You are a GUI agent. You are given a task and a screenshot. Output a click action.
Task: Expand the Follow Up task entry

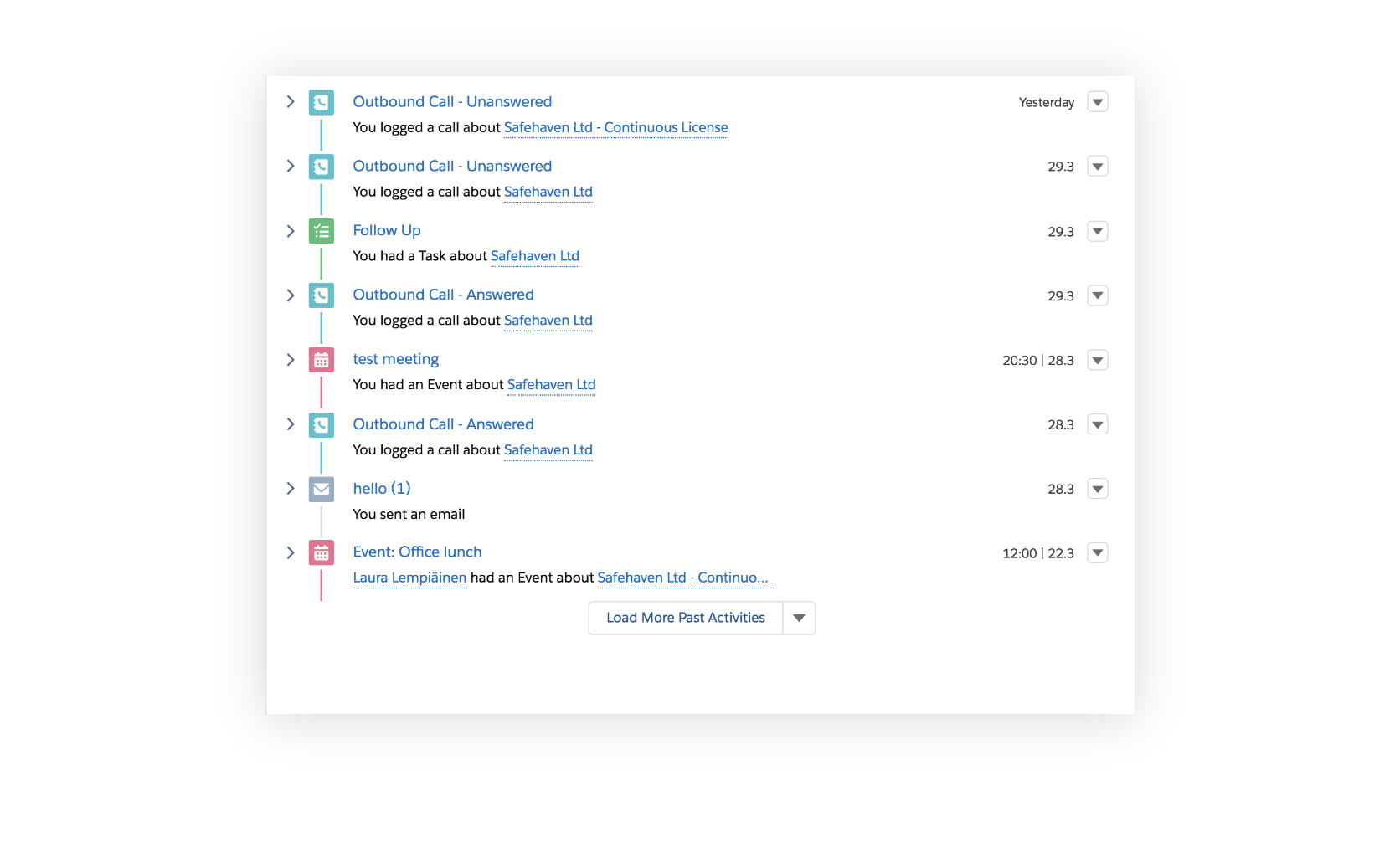pyautogui.click(x=291, y=231)
